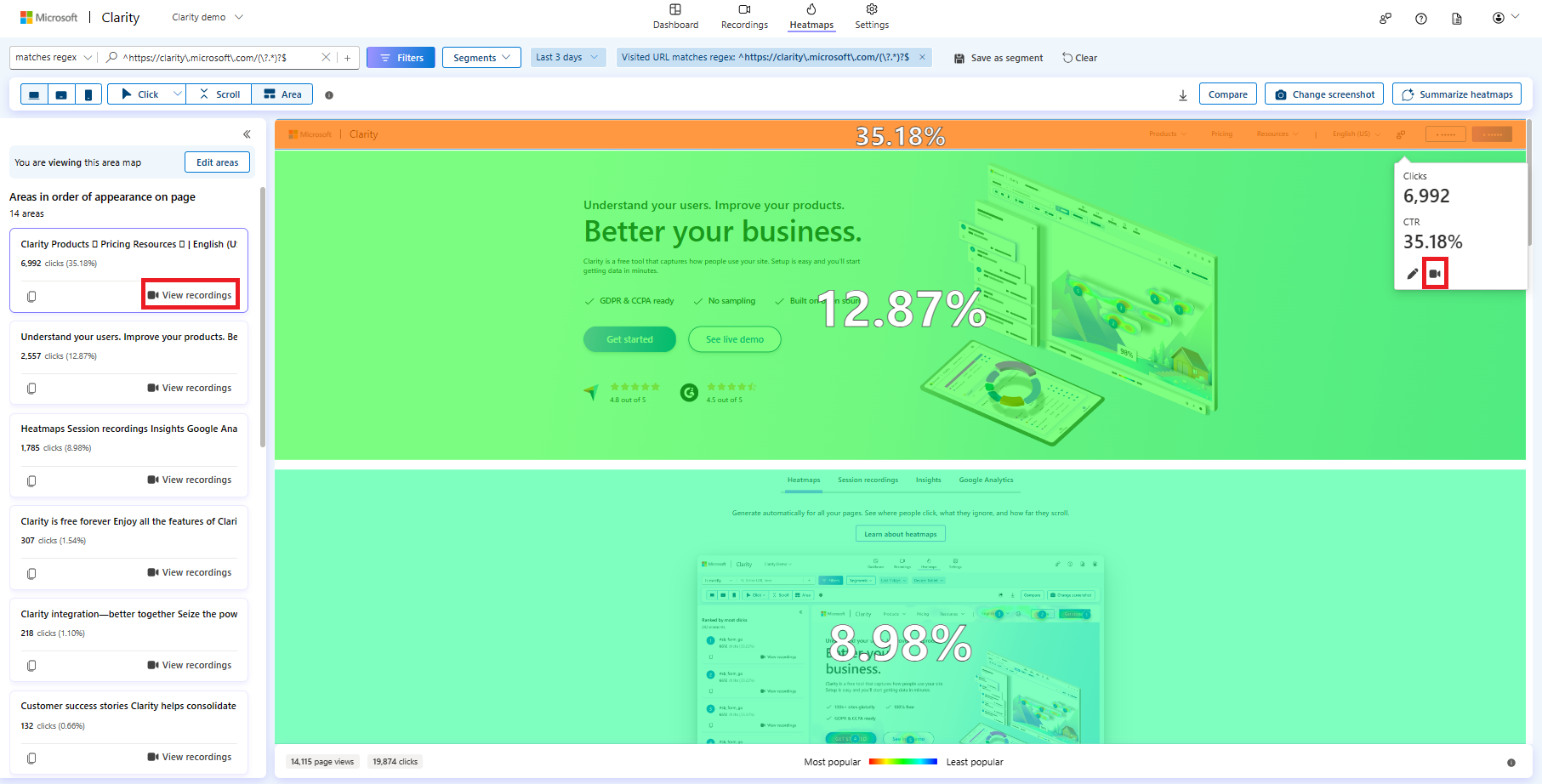Copy icon on 'Clarity integration' area card

coord(31,666)
